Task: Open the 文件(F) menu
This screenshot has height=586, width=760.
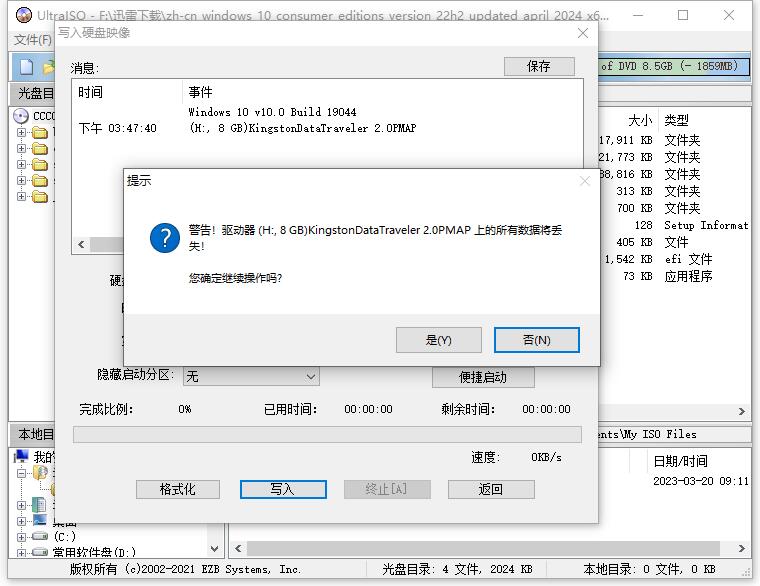Action: [x=32, y=39]
